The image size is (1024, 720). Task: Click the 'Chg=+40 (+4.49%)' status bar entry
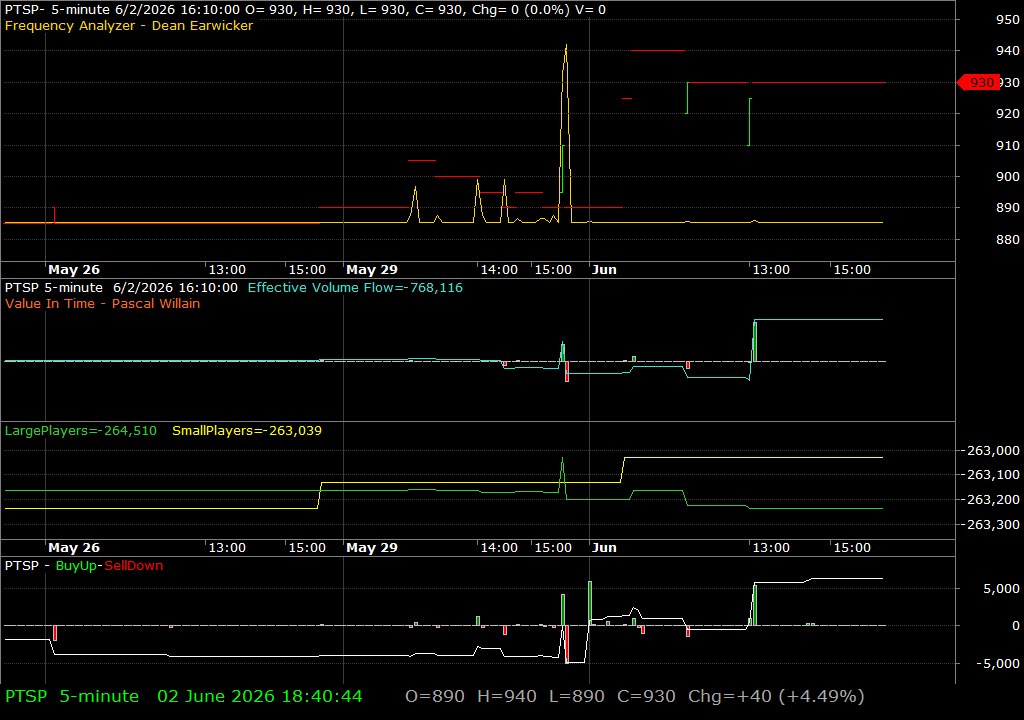776,696
